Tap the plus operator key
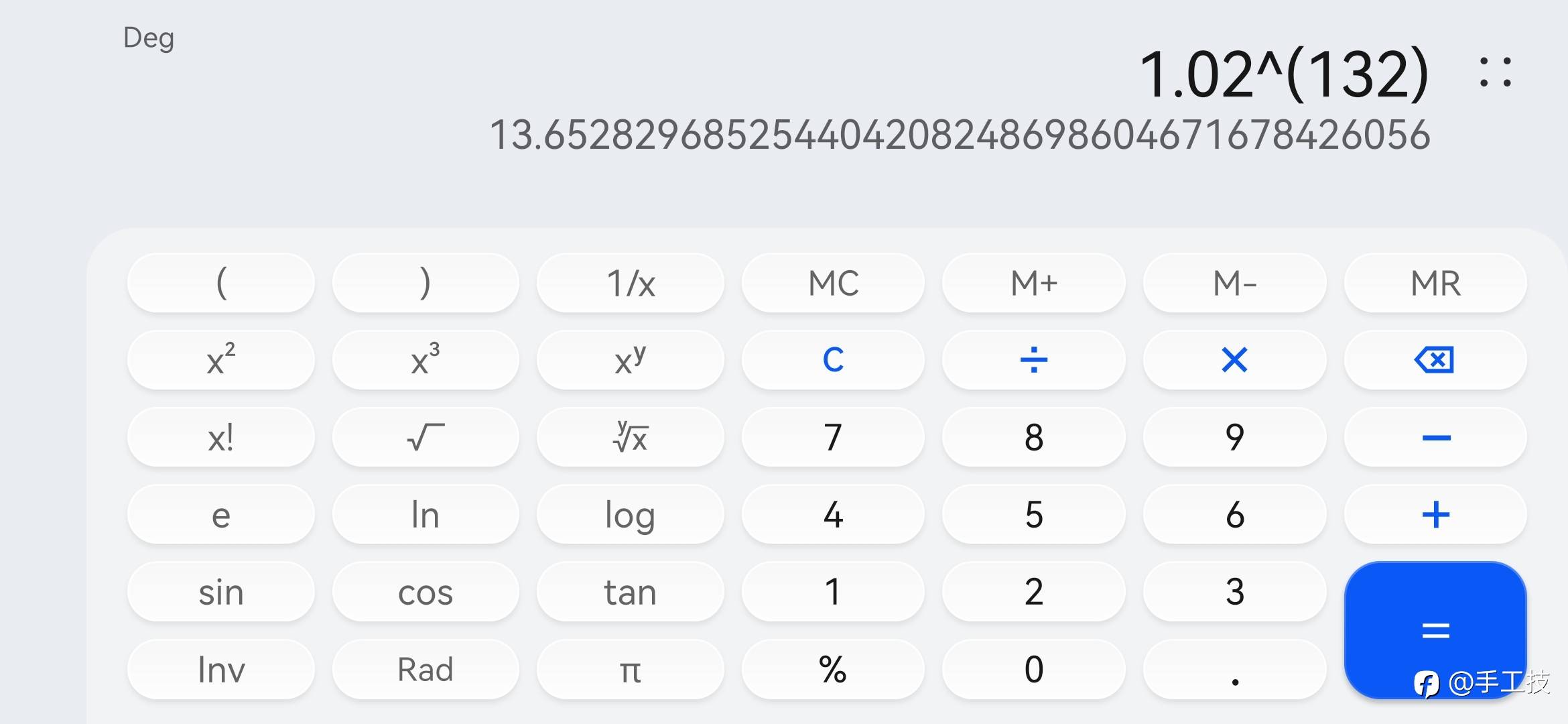 (1435, 514)
